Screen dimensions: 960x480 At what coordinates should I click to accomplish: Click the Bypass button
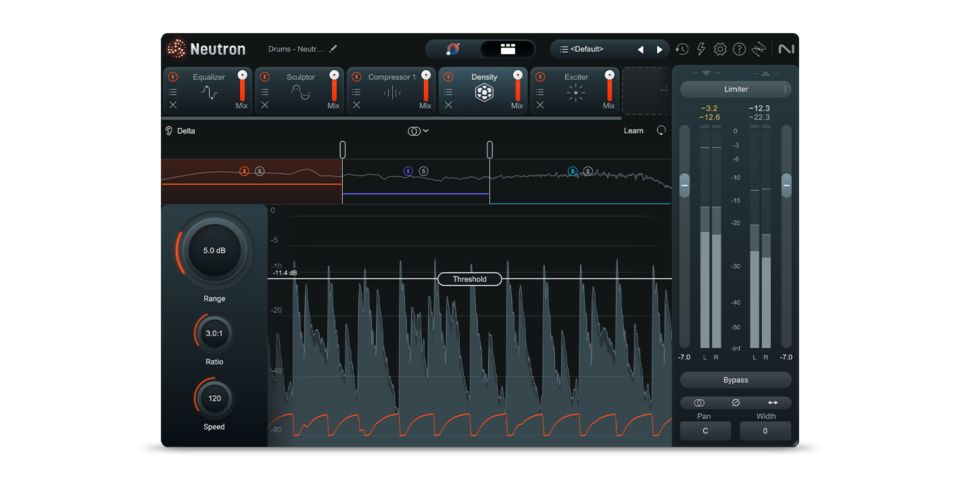735,380
